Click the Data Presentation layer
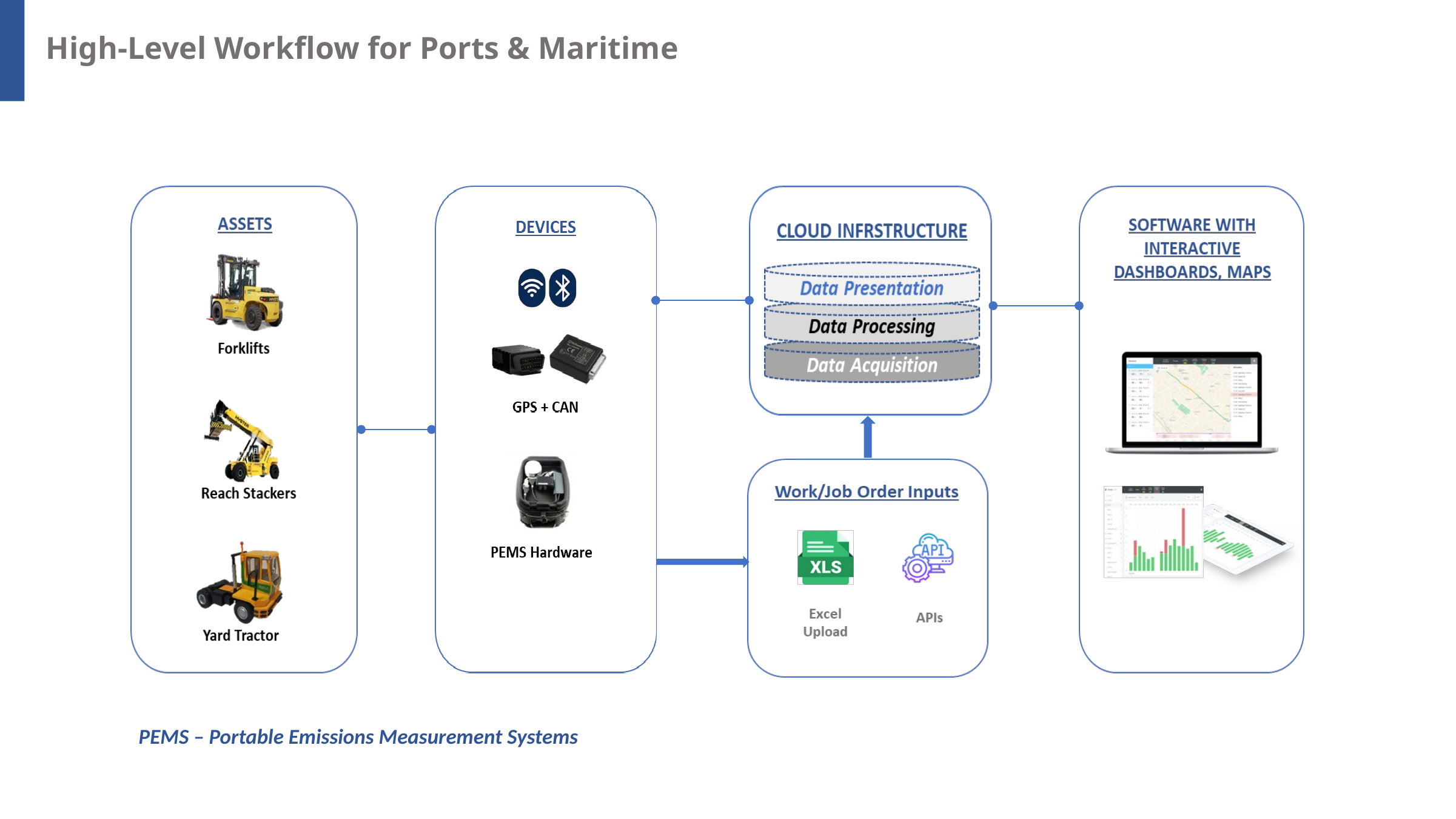The image size is (1456, 819). (x=871, y=288)
